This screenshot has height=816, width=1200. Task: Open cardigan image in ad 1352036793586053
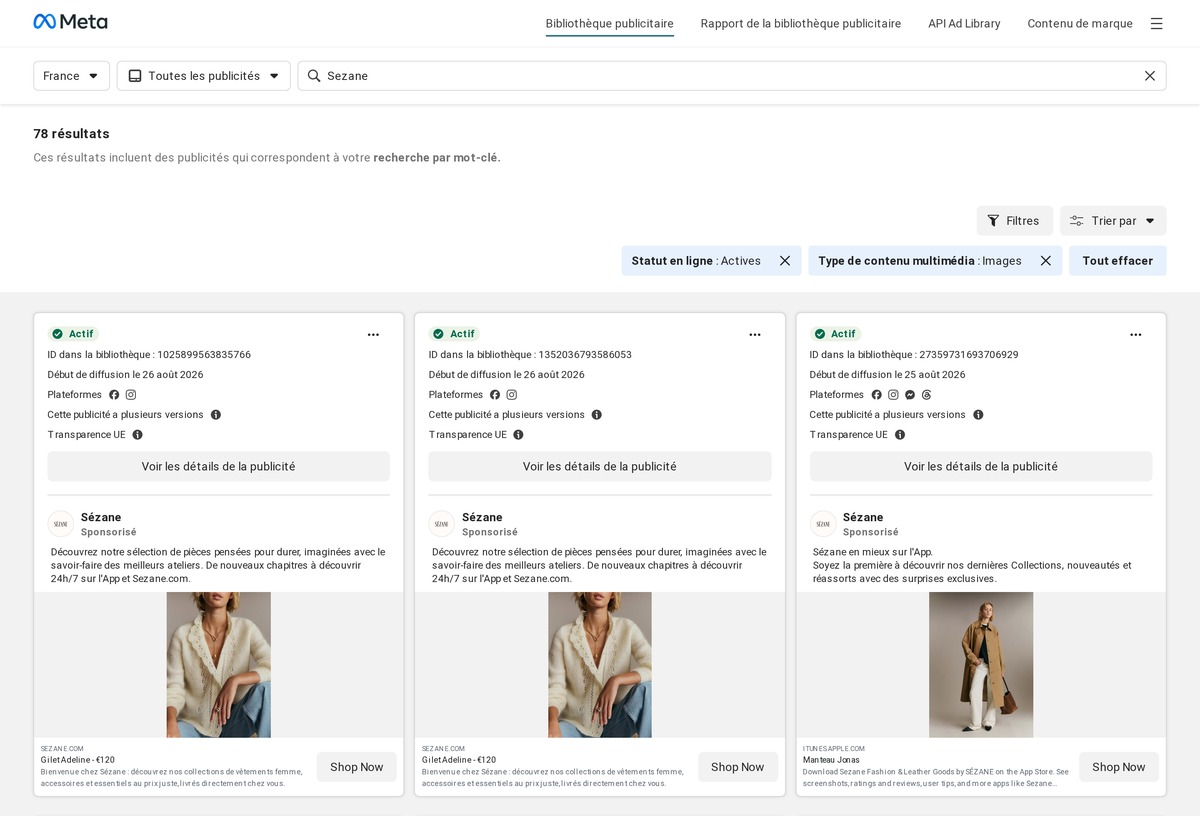pyautogui.click(x=600, y=665)
